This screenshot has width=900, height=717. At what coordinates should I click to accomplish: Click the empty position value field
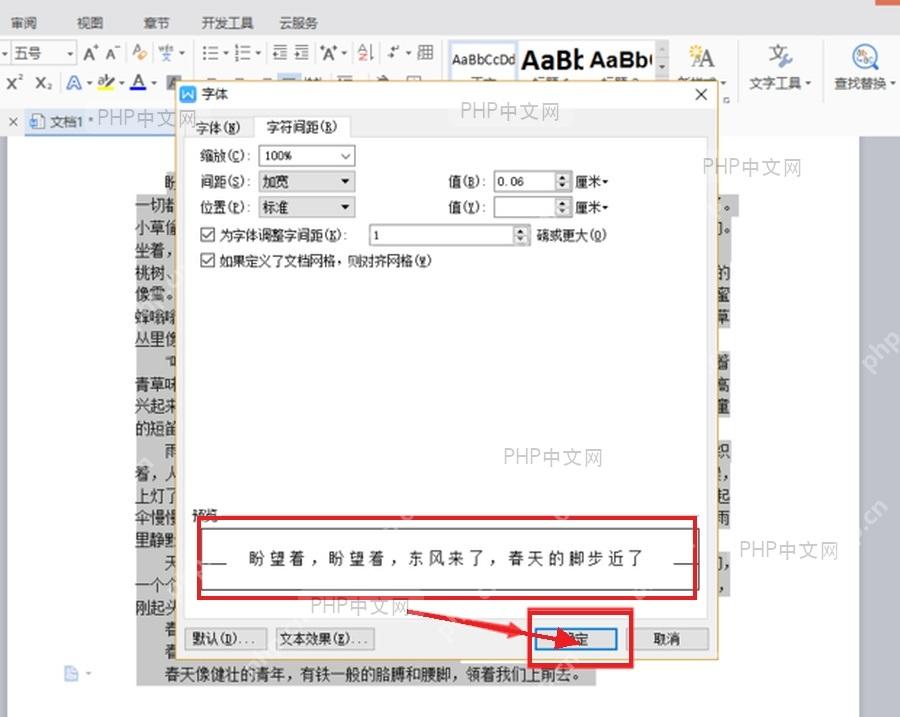click(x=525, y=207)
